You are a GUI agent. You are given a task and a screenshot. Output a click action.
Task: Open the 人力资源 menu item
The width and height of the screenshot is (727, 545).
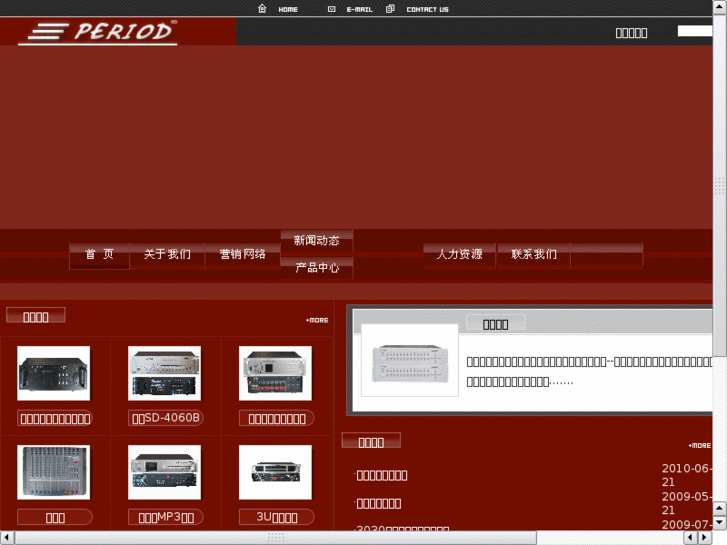pyautogui.click(x=459, y=254)
